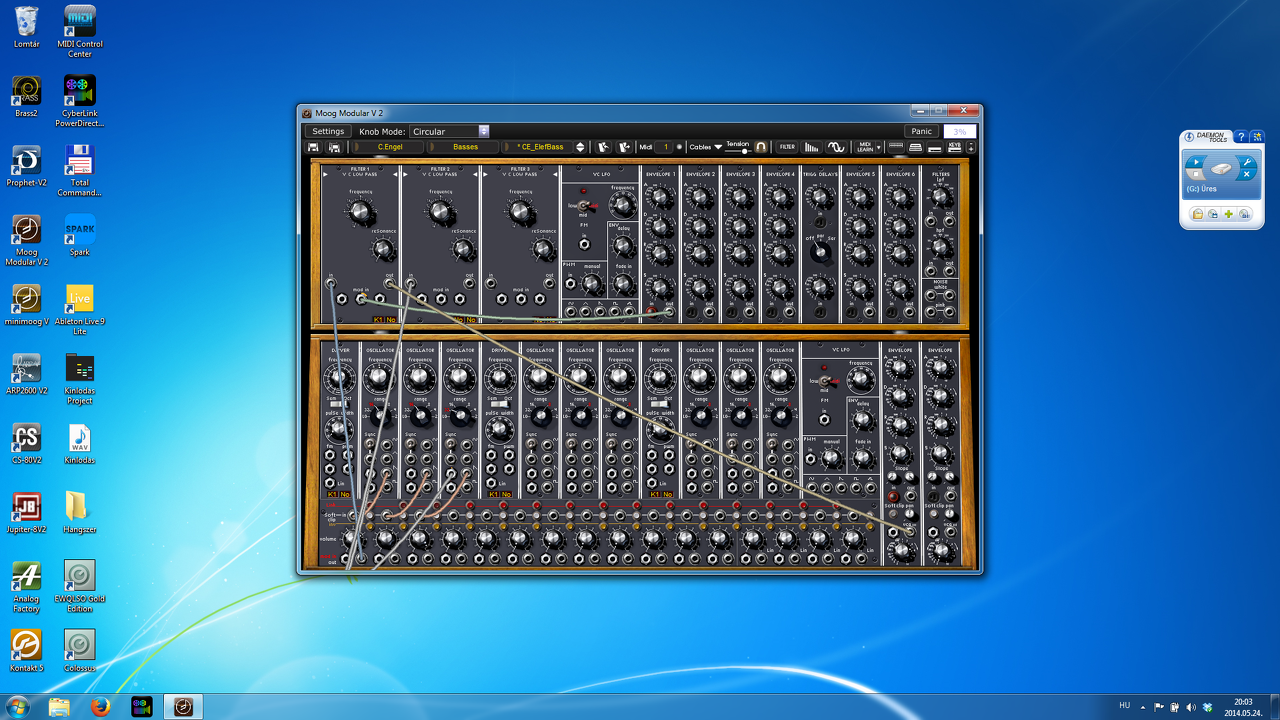
Task: Open the Knob Mode Circular dropdown
Action: coord(449,131)
